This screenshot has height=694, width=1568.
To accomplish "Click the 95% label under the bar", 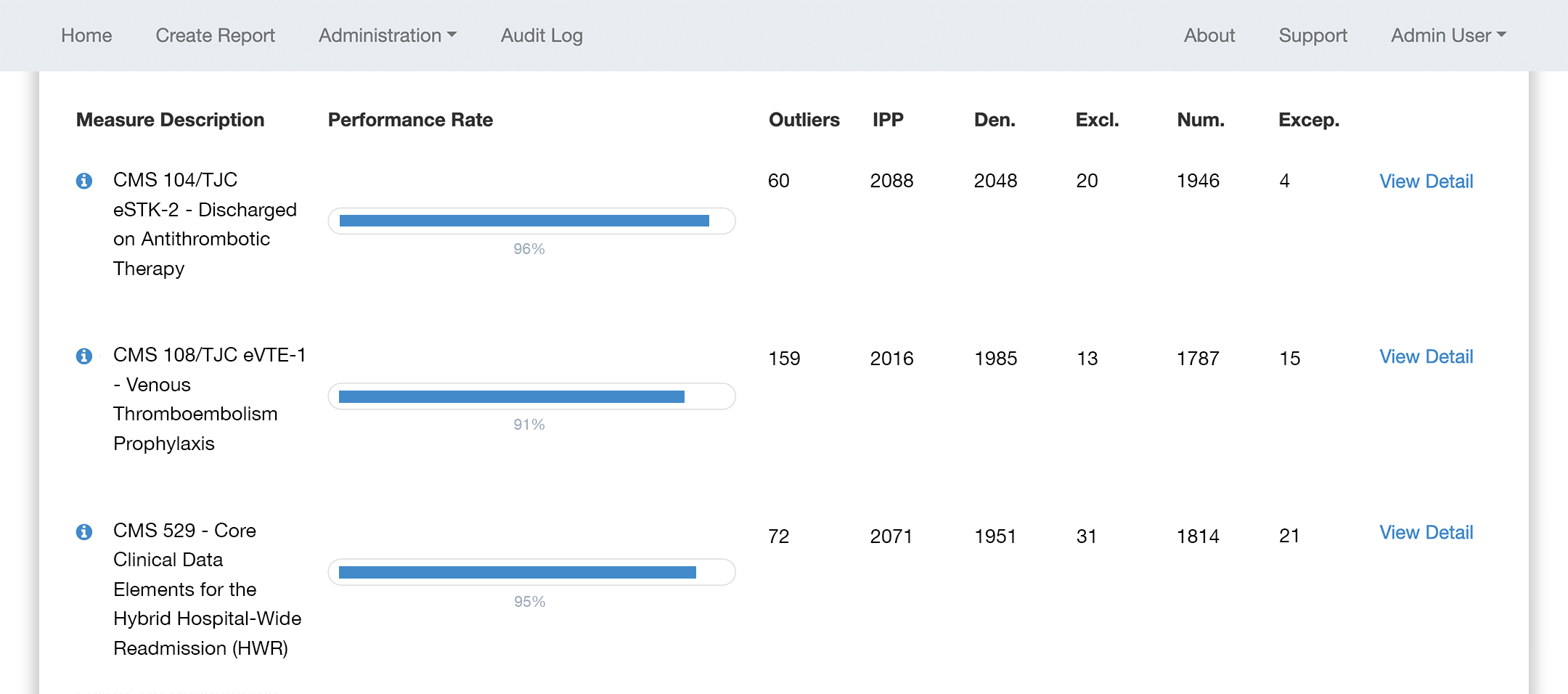I will [529, 602].
